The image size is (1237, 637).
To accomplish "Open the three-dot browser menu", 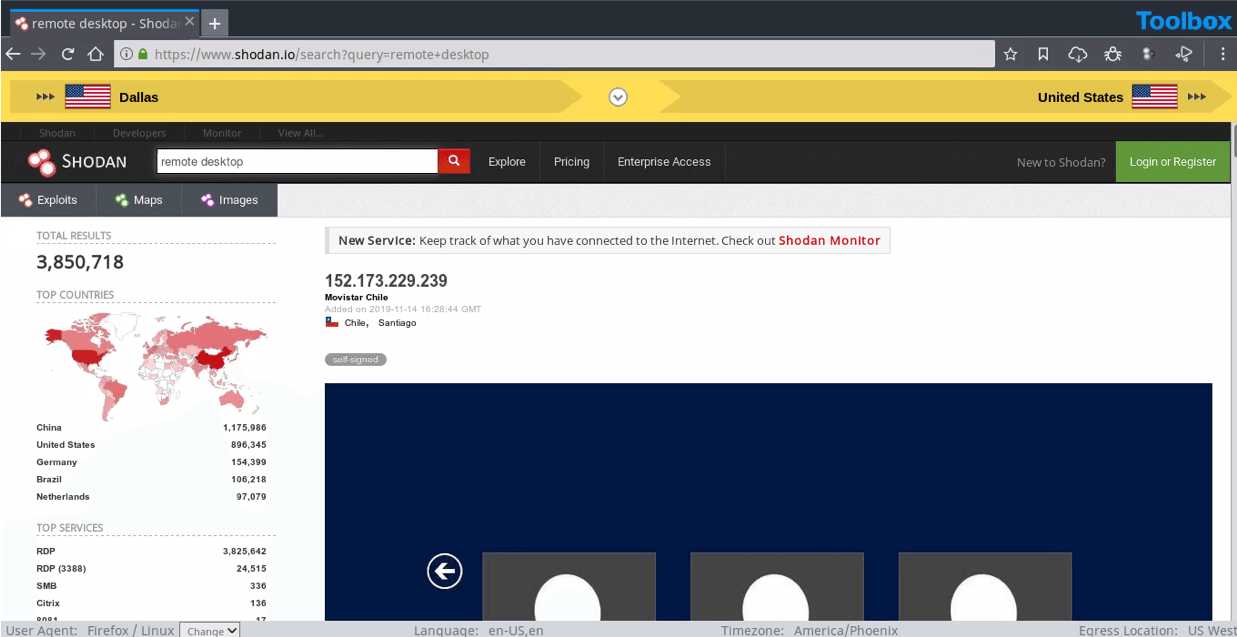I will pos(1223,54).
